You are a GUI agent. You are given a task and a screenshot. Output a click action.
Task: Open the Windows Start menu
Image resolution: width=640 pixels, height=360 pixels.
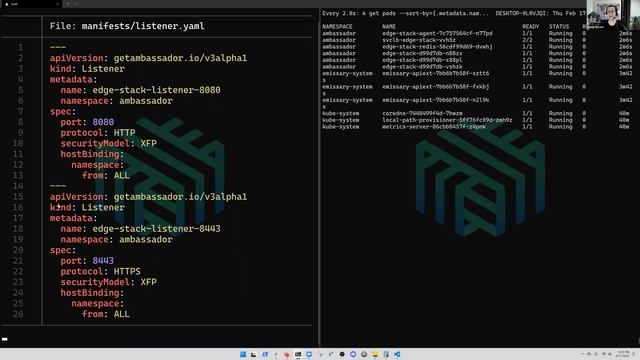pyautogui.click(x=243, y=354)
